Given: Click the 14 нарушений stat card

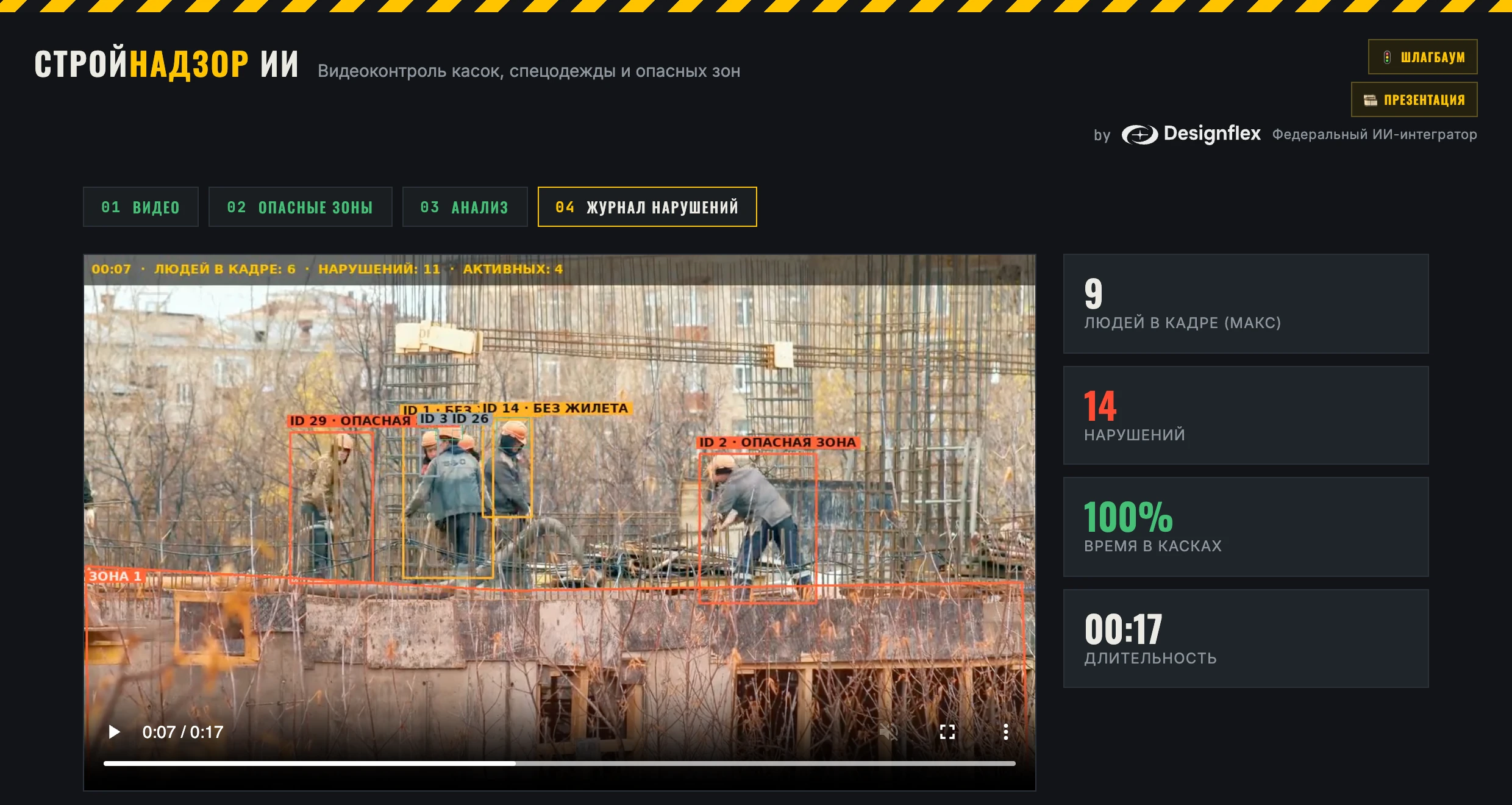Looking at the screenshot, I should 1246,415.
